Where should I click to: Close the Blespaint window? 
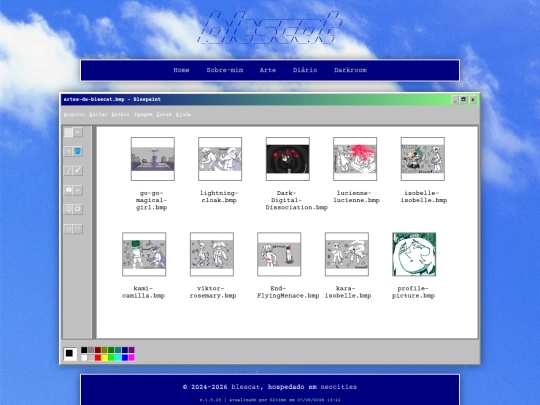click(473, 100)
